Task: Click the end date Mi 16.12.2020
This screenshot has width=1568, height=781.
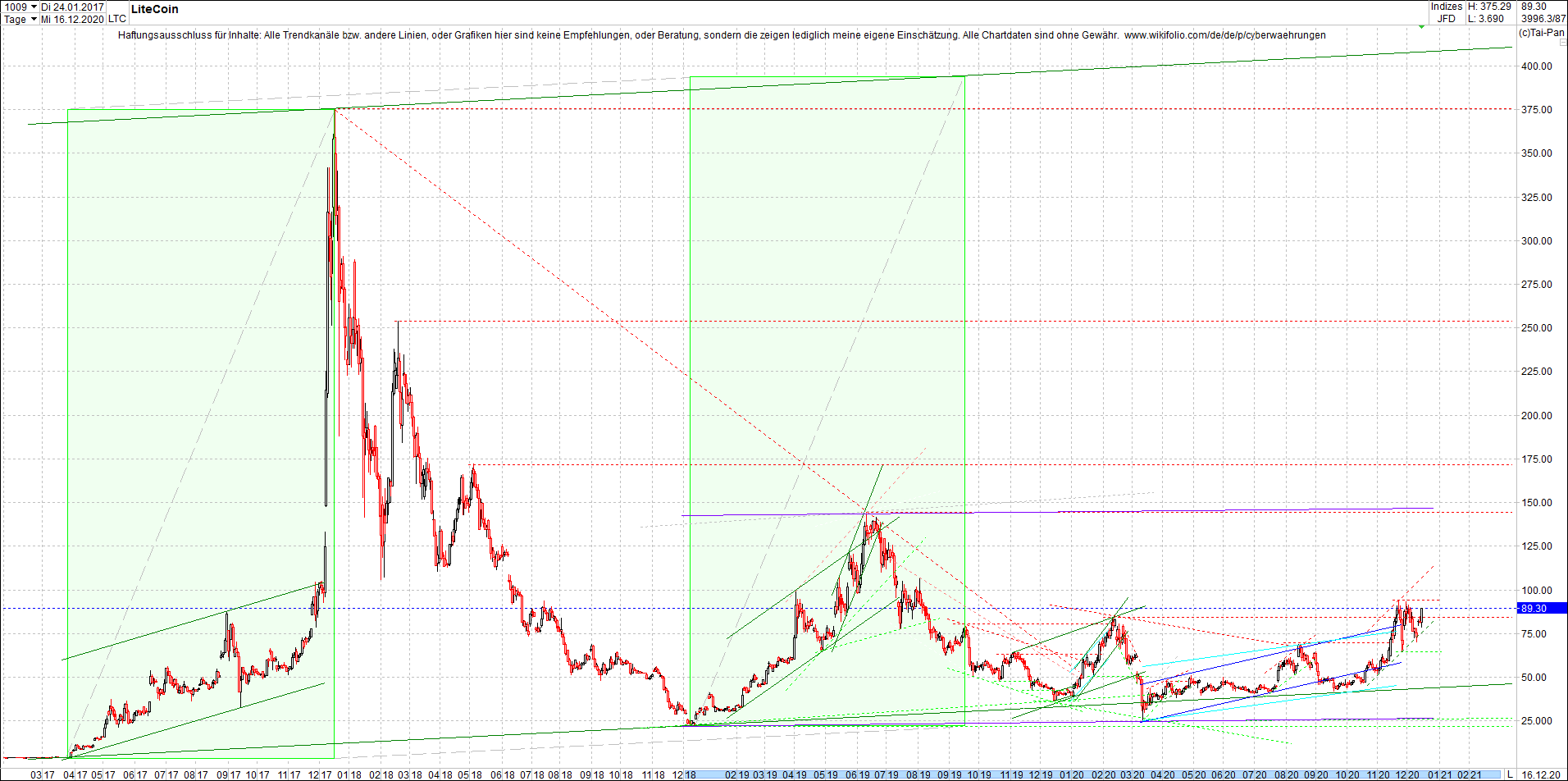Action: pos(72,19)
